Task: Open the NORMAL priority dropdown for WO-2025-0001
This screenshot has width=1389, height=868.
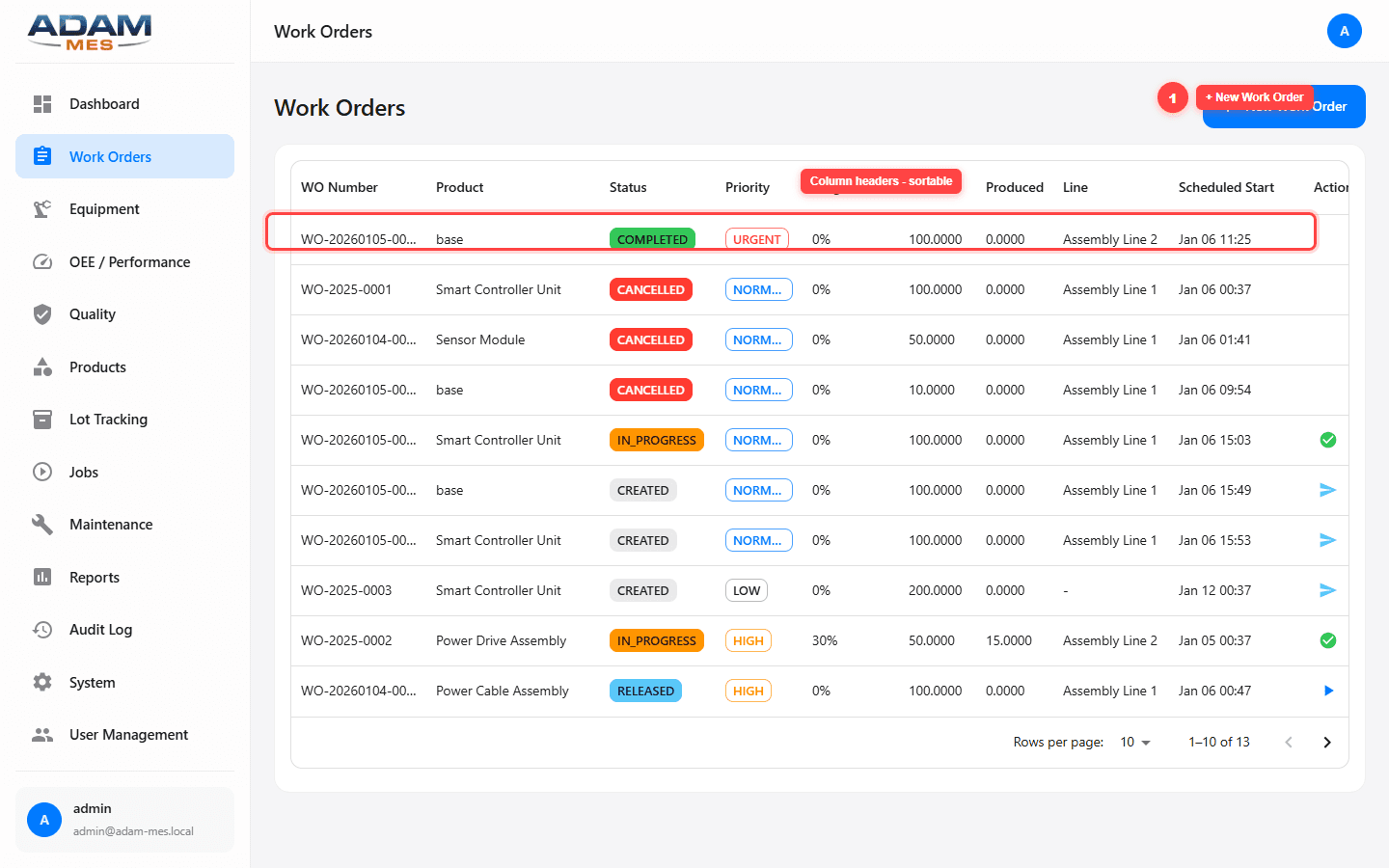Action: (x=759, y=289)
